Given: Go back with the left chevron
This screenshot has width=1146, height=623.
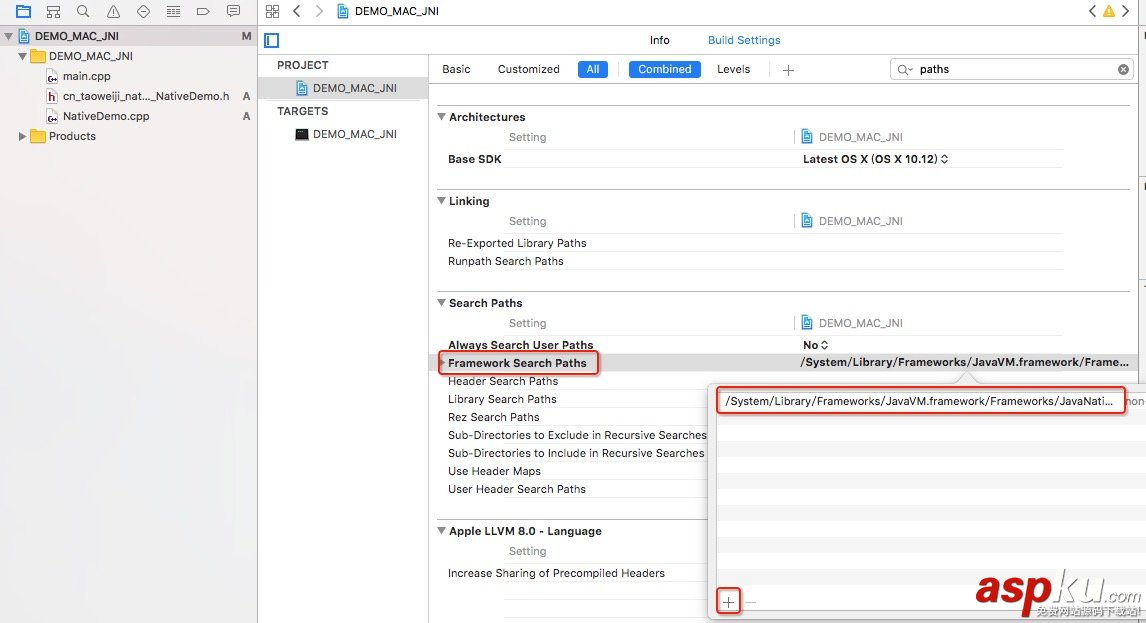Looking at the screenshot, I should pyautogui.click(x=297, y=11).
